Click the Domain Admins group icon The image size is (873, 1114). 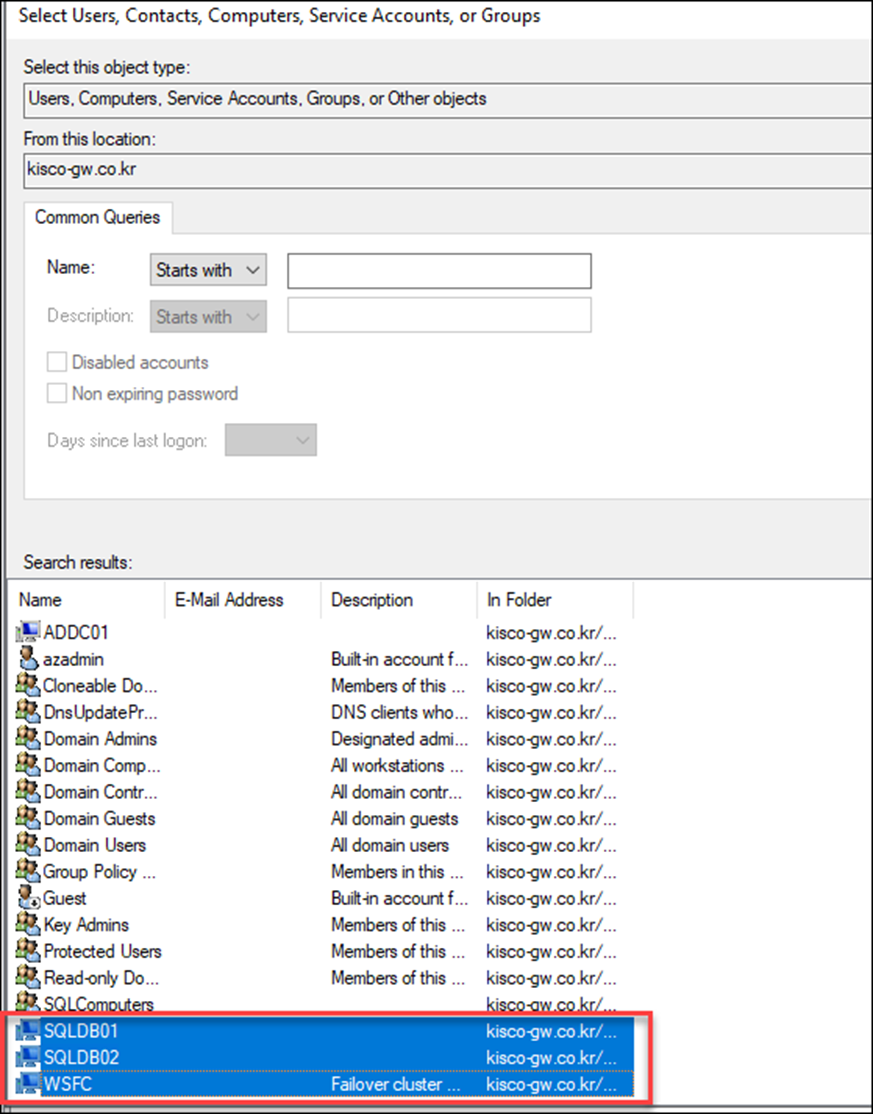pos(28,738)
